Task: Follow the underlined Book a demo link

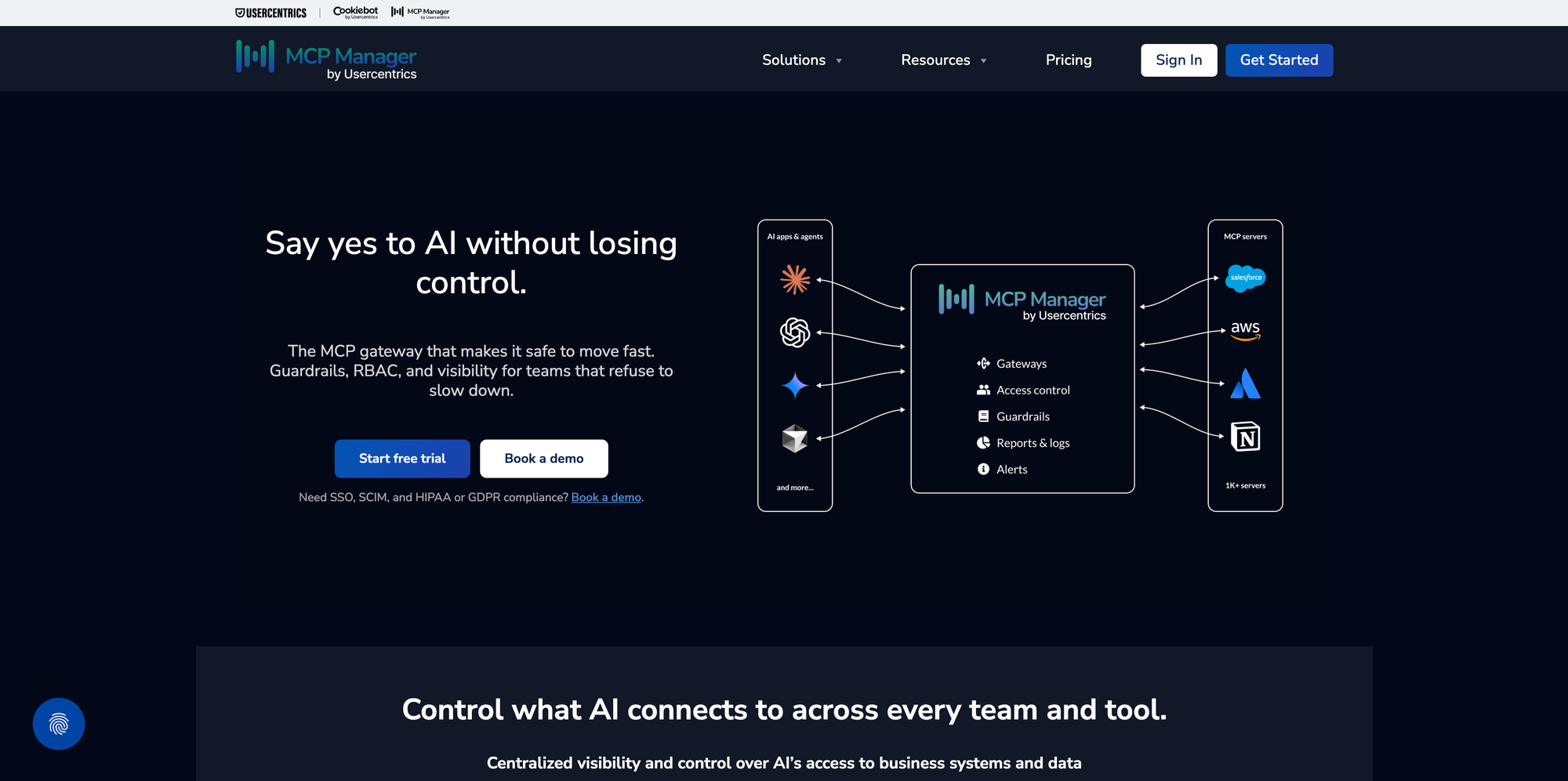Action: (x=606, y=497)
